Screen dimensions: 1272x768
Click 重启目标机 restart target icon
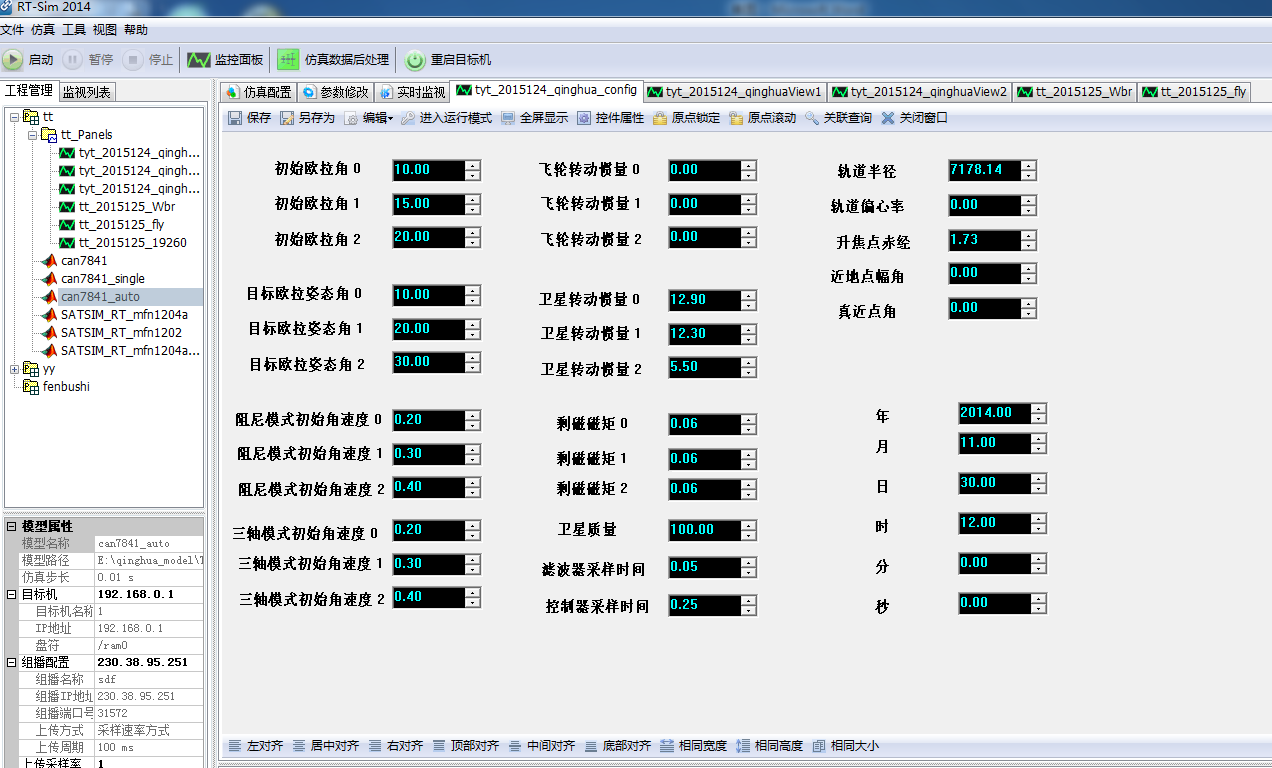pos(415,61)
